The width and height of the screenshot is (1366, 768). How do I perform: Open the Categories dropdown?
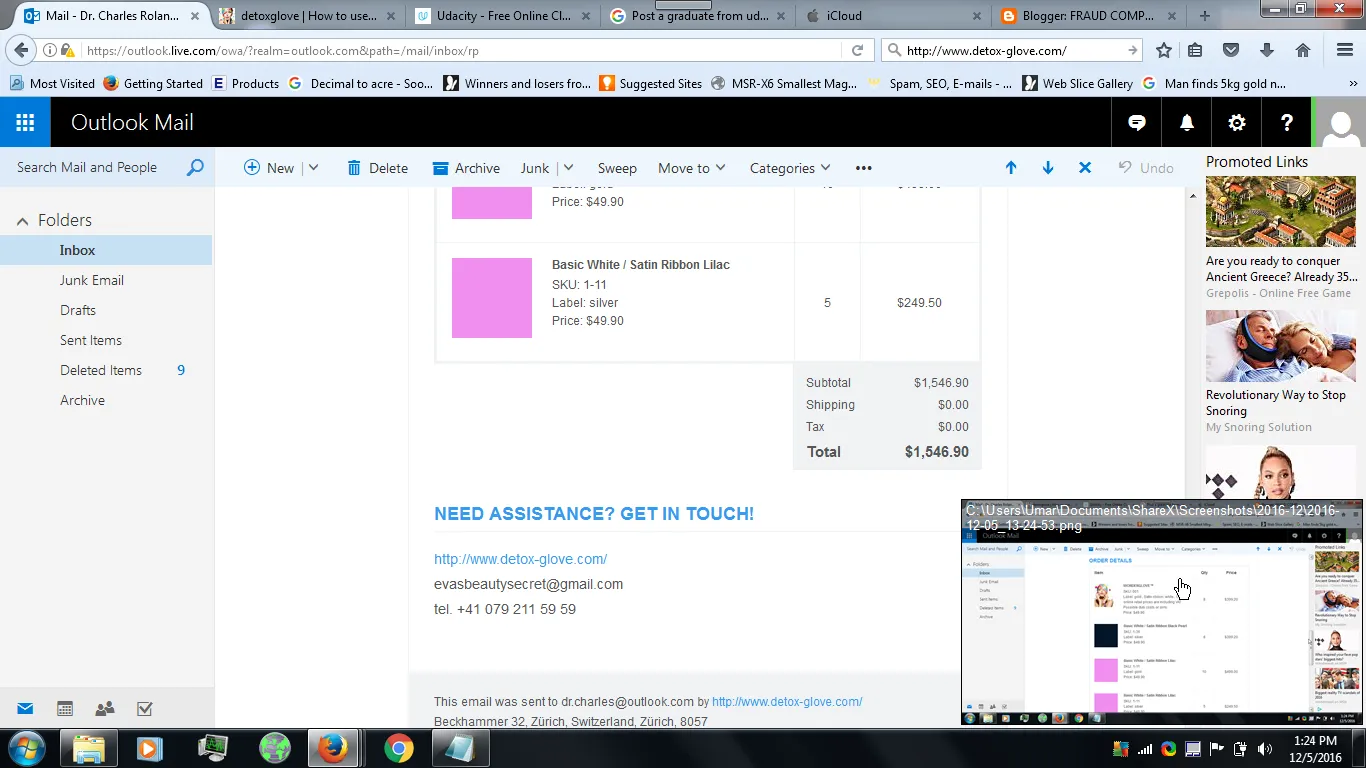[x=790, y=168]
